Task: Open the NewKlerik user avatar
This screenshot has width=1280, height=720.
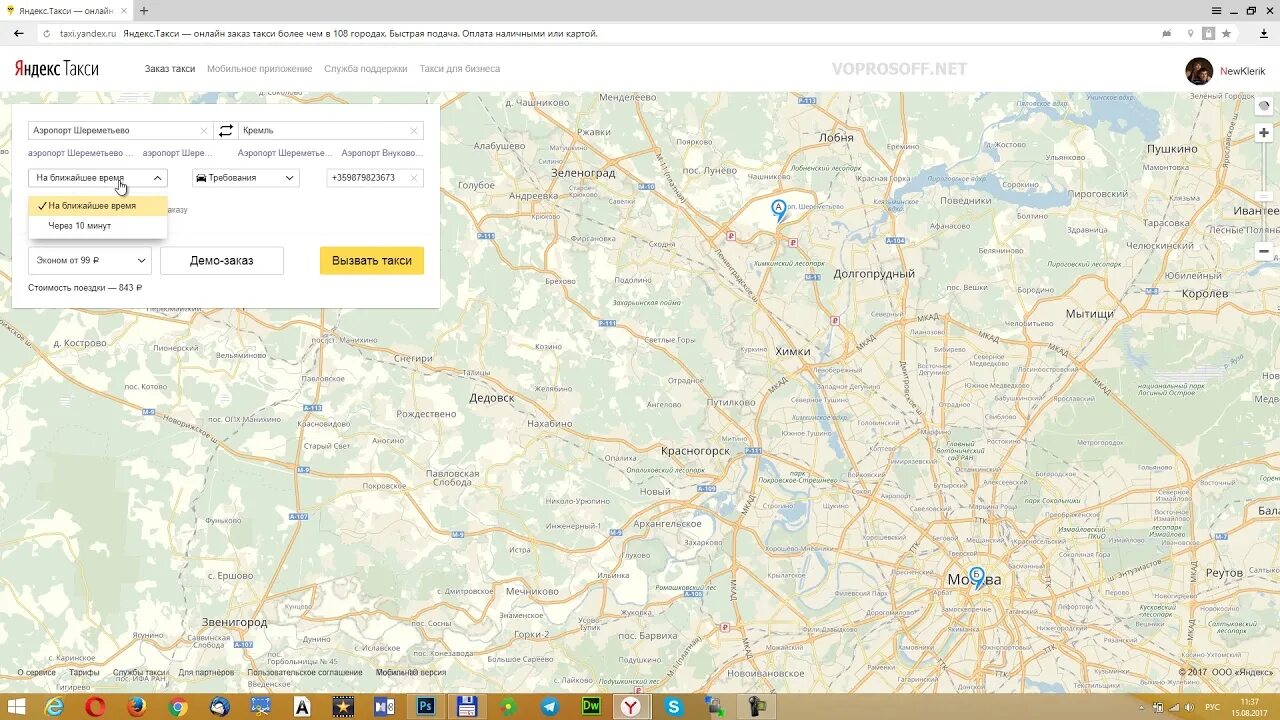Action: (1199, 71)
